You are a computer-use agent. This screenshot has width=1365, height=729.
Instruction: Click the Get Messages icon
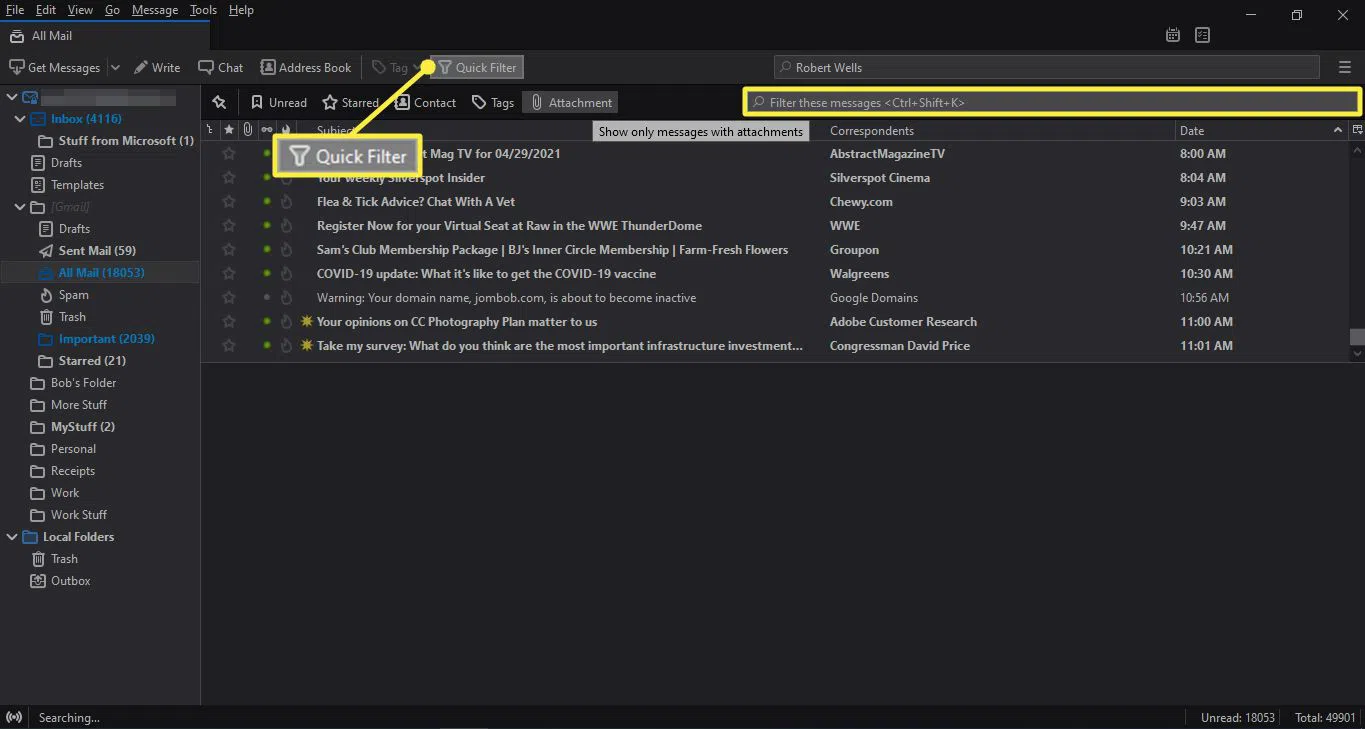point(17,68)
